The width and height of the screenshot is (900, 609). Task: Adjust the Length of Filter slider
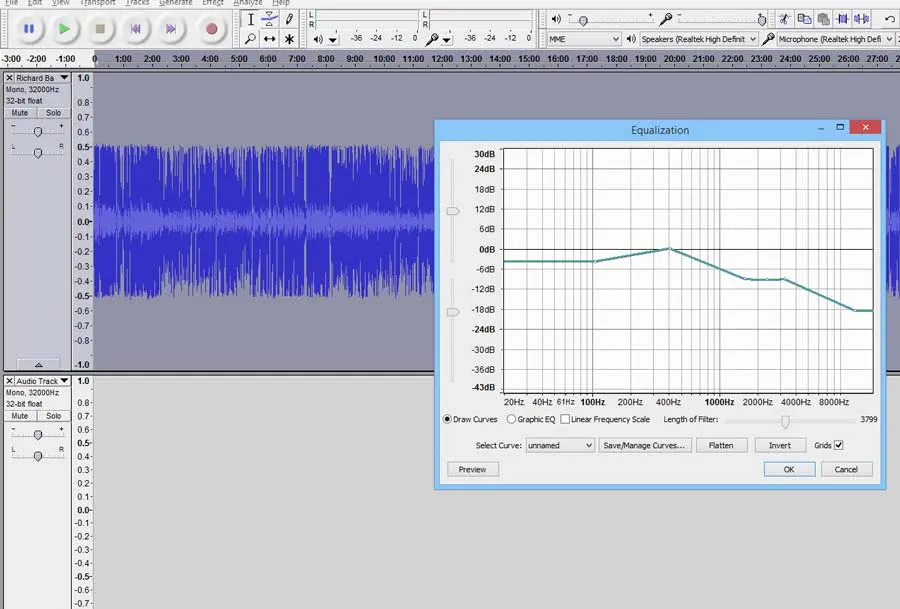[x=786, y=421]
